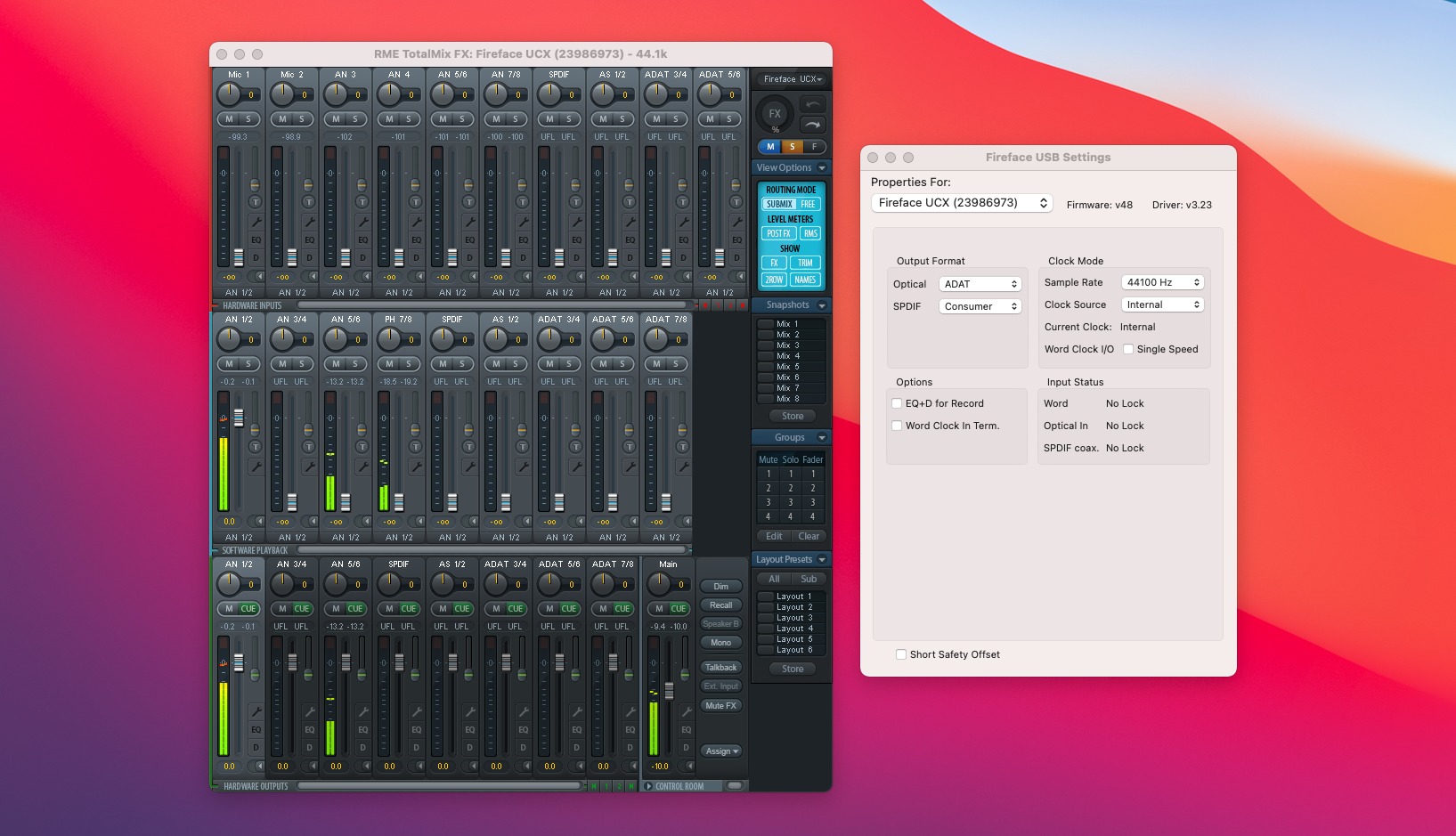This screenshot has height=836, width=1456.
Task: Open Properties For device selector
Action: coord(962,203)
